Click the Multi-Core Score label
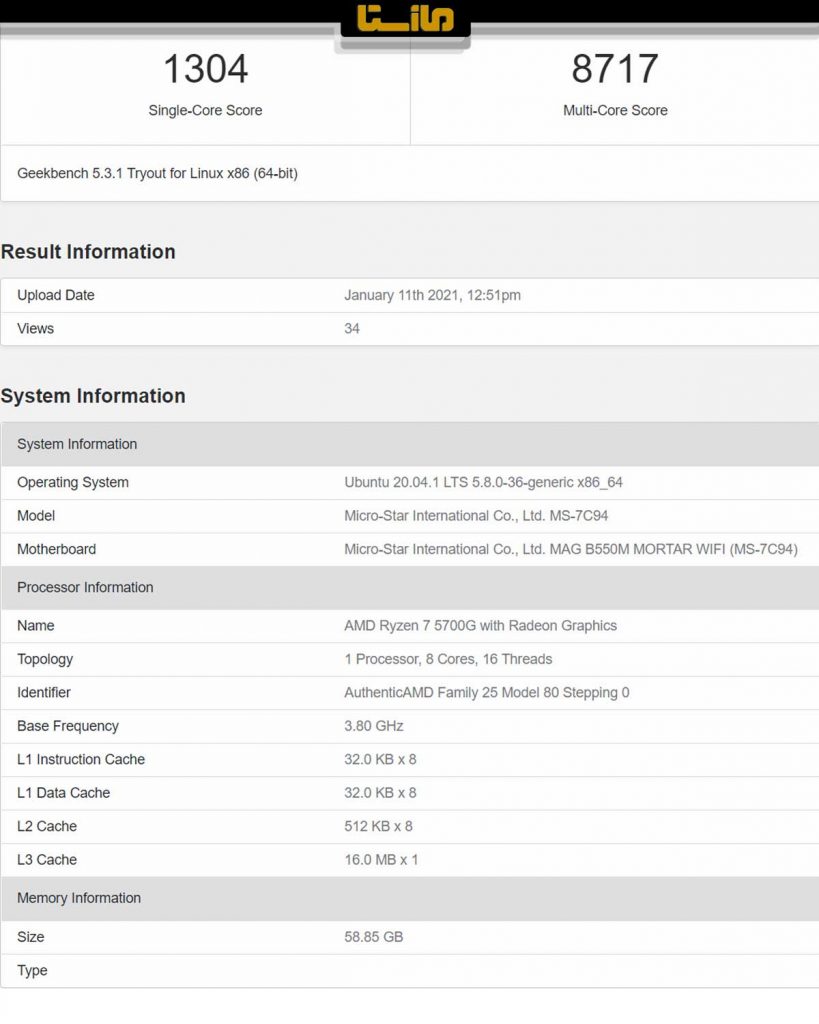The width and height of the screenshot is (819, 1024). [x=615, y=110]
